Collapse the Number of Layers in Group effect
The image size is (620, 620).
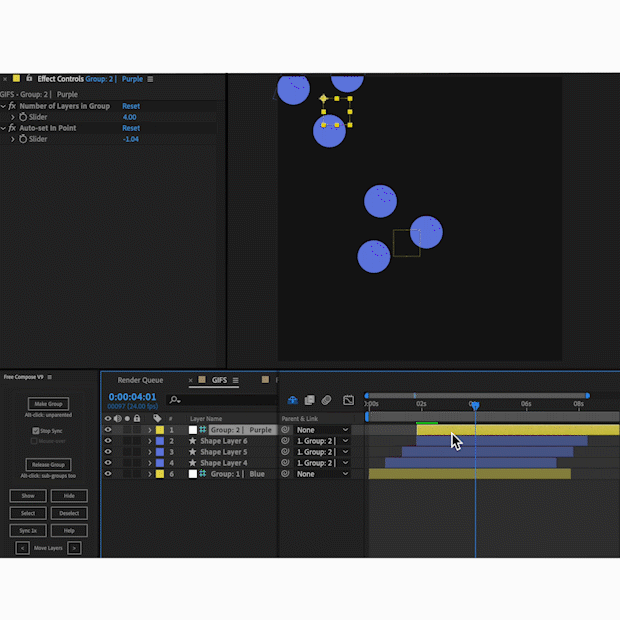pos(4,106)
